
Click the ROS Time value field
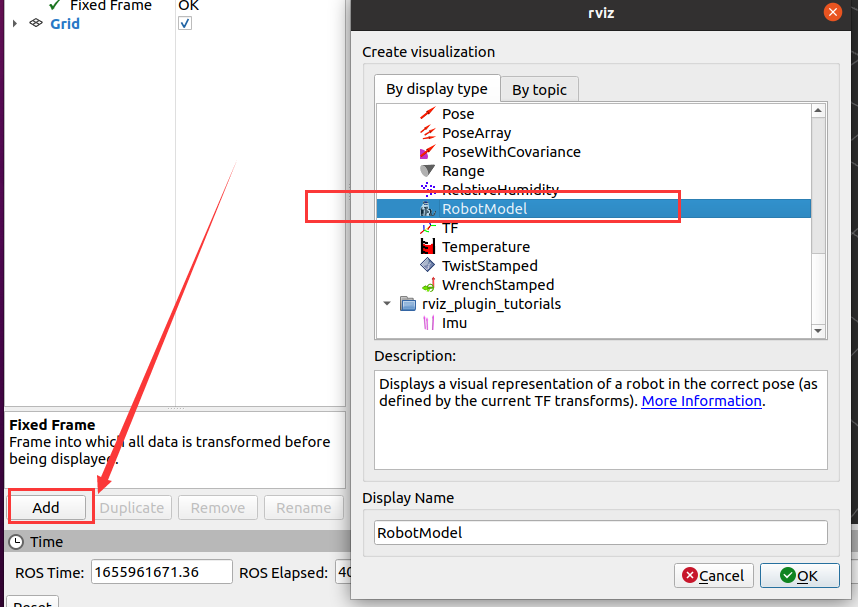point(161,572)
